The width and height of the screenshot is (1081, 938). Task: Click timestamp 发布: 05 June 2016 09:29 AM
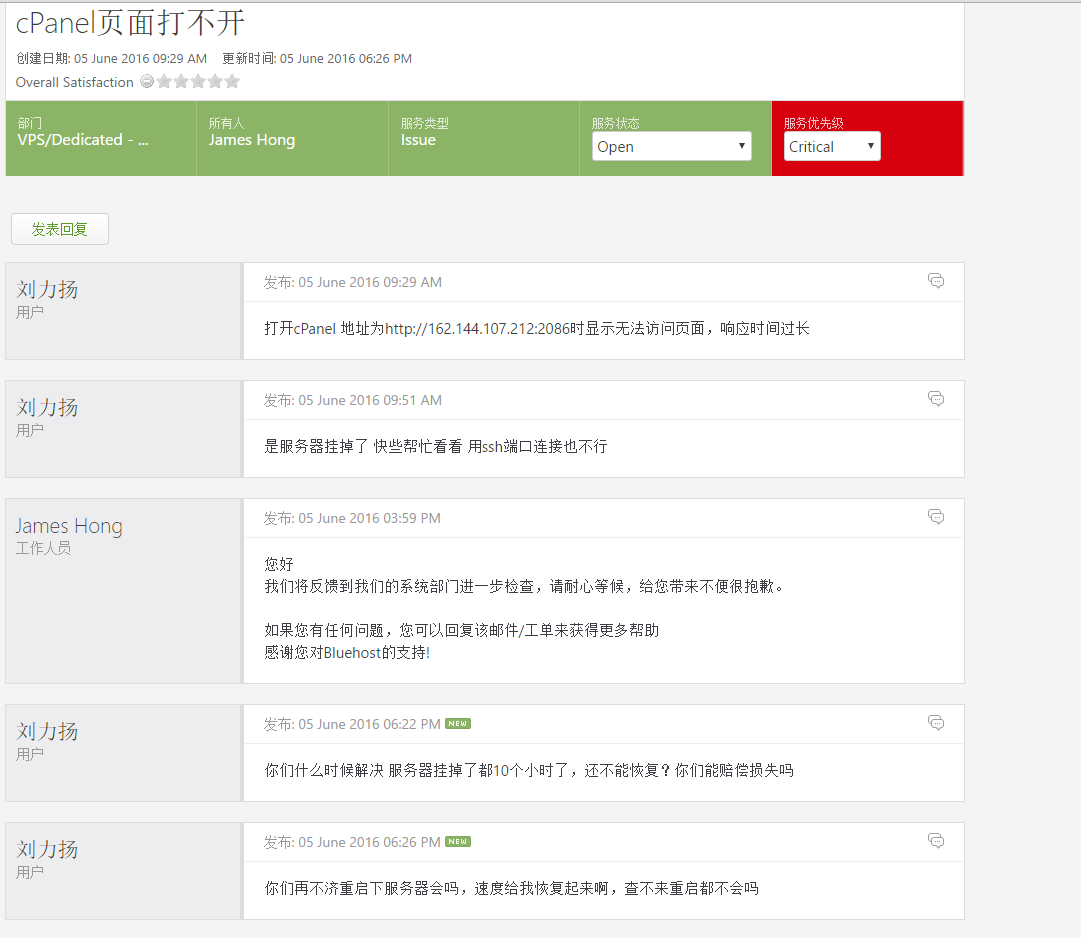coord(352,282)
